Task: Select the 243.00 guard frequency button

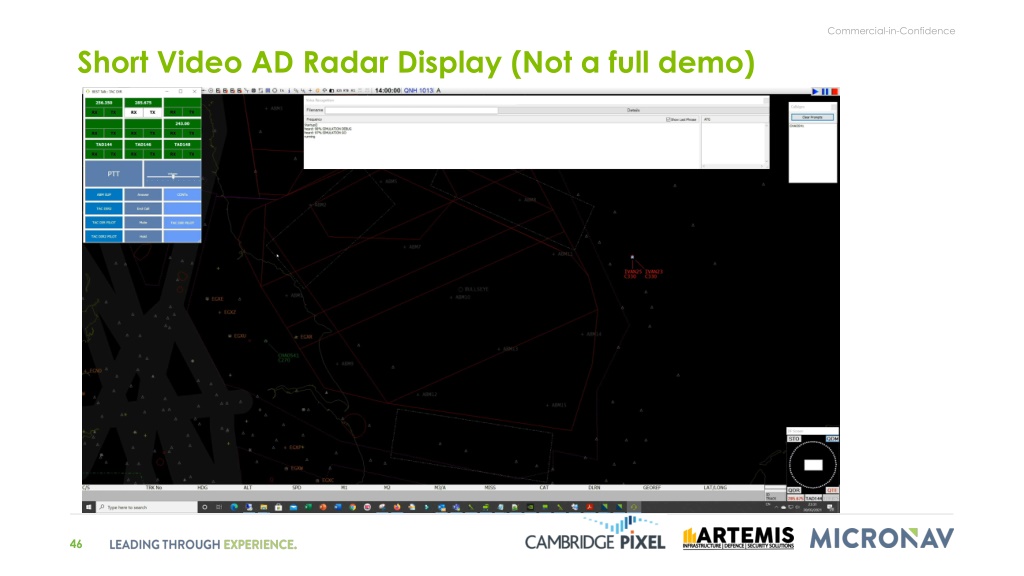Action: pyautogui.click(x=182, y=123)
